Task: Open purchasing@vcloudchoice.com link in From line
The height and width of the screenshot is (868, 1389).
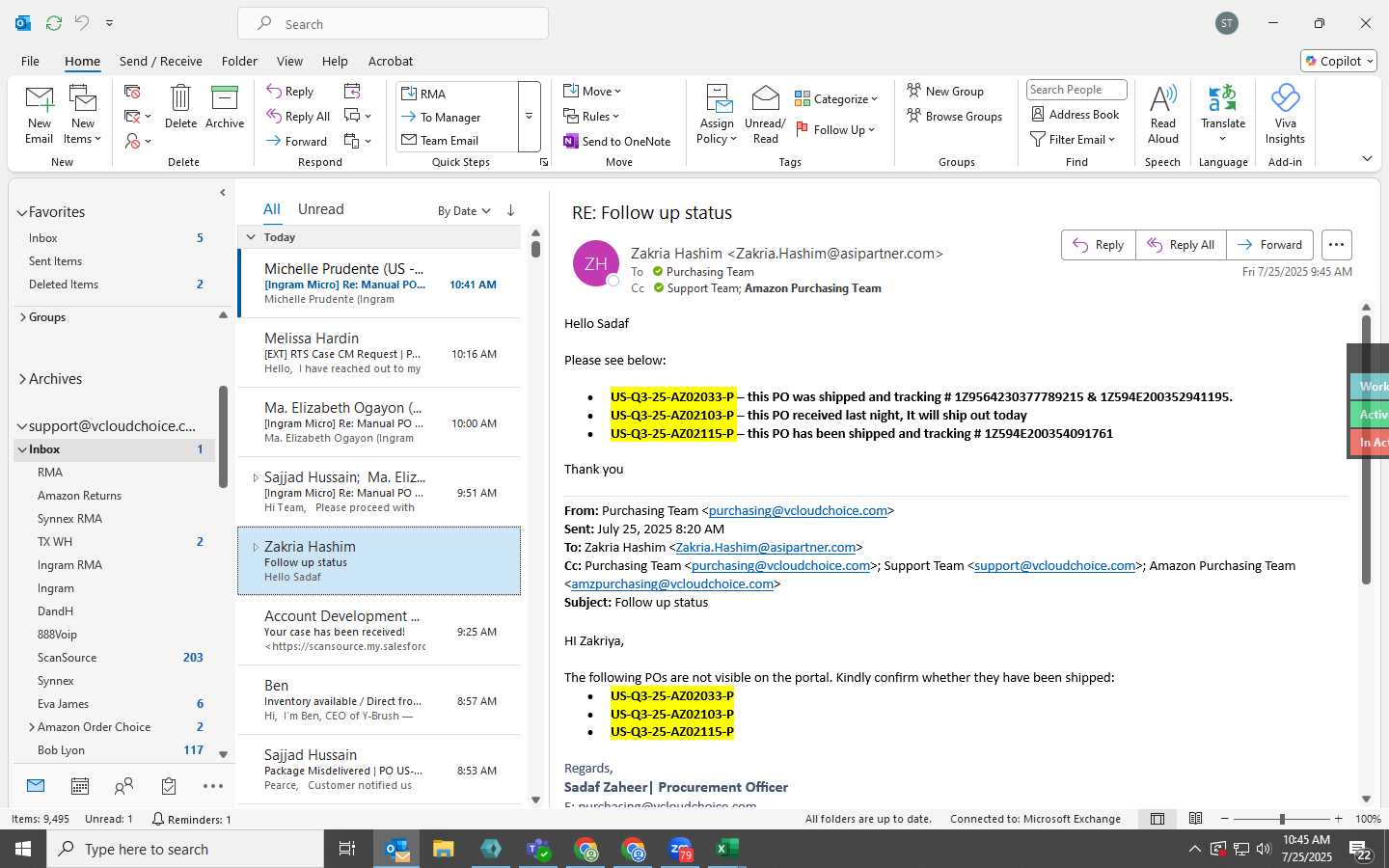Action: pos(798,511)
